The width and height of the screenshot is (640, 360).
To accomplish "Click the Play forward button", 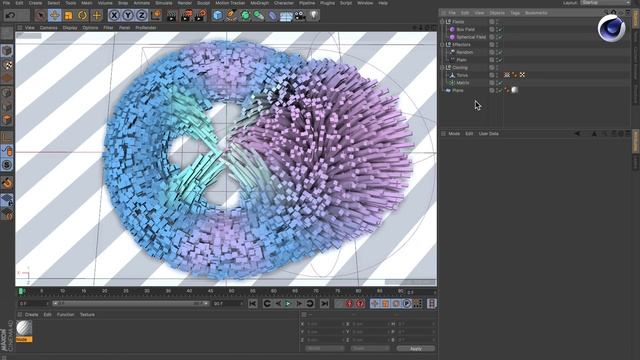I will [x=288, y=303].
